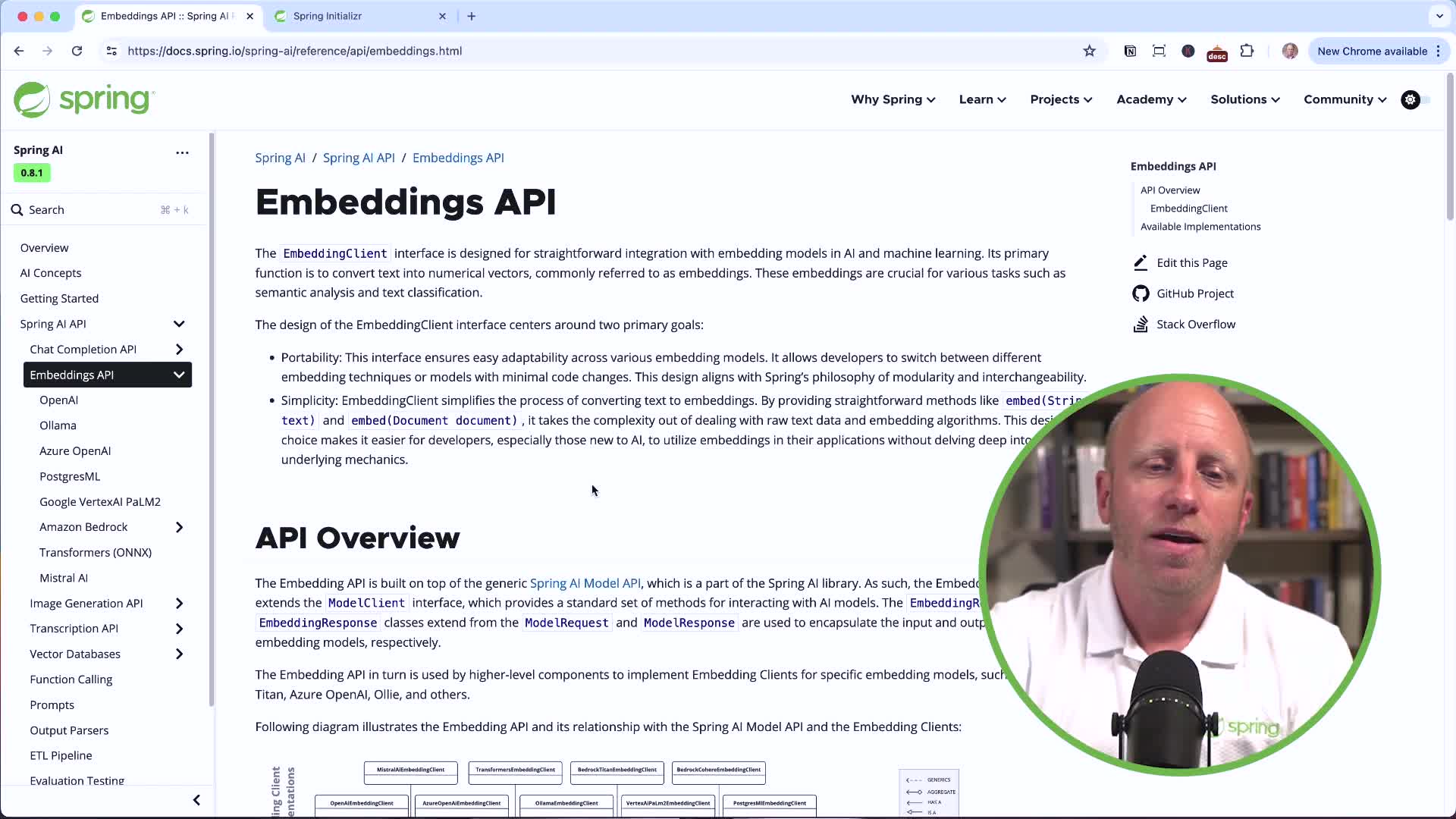Viewport: 1456px width, 819px height.
Task: Collapse the Embeddings API chevron
Action: pos(179,375)
